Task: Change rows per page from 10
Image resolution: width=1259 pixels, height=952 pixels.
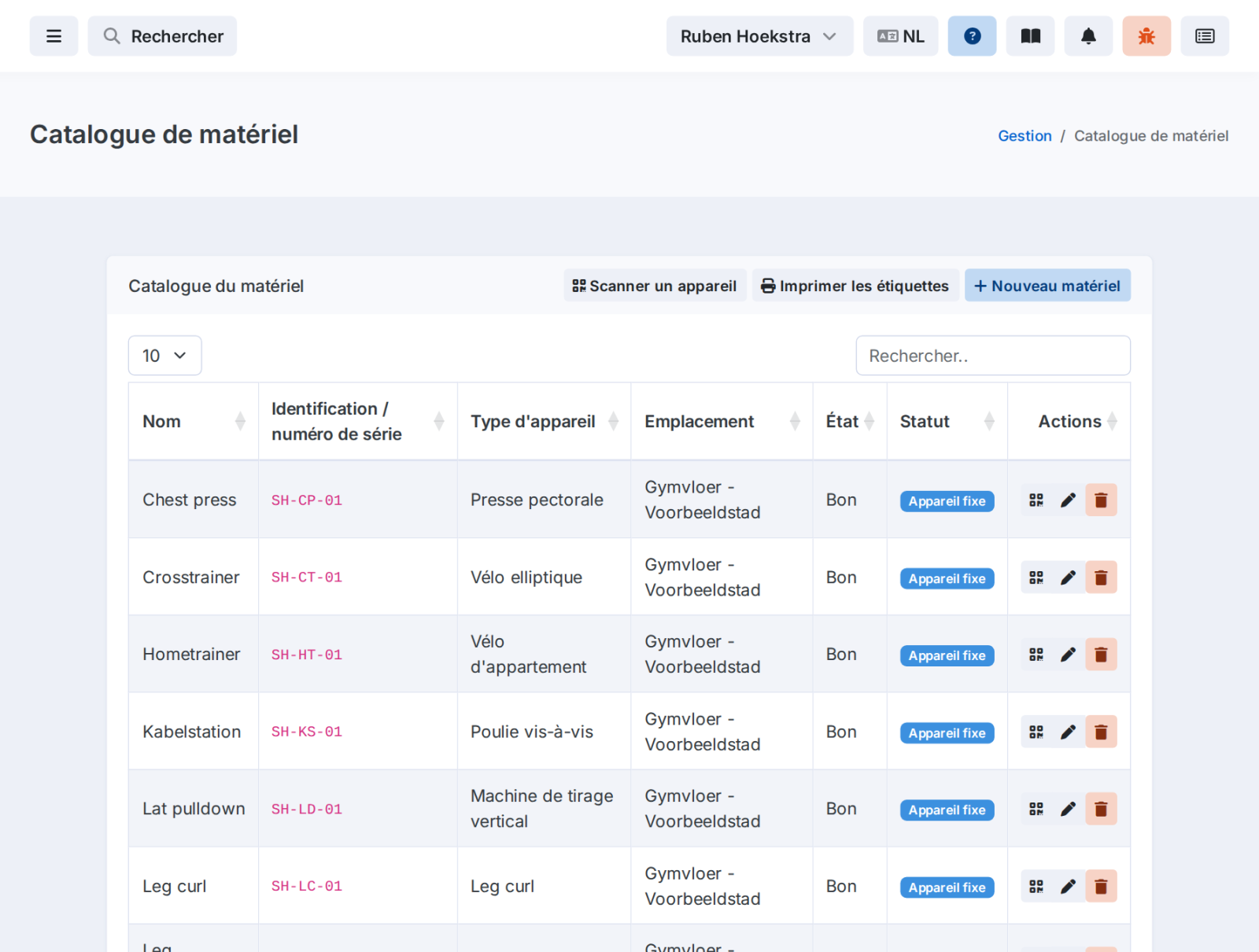Action: 164,356
